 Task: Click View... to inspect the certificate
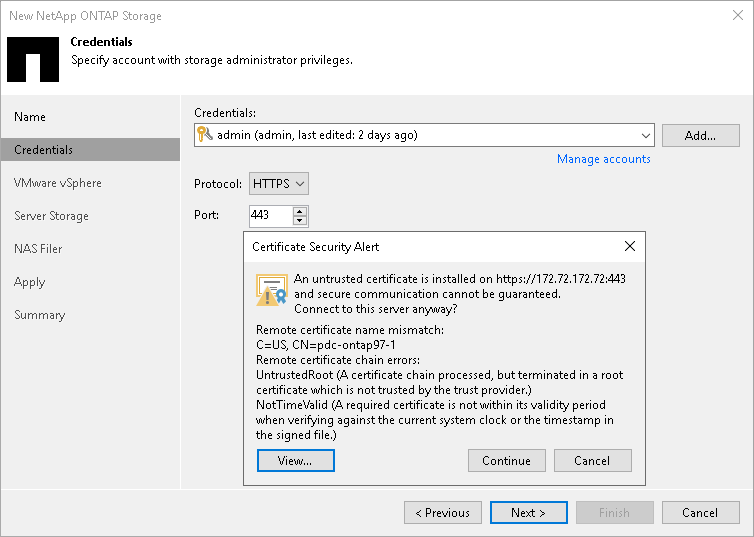[296, 461]
